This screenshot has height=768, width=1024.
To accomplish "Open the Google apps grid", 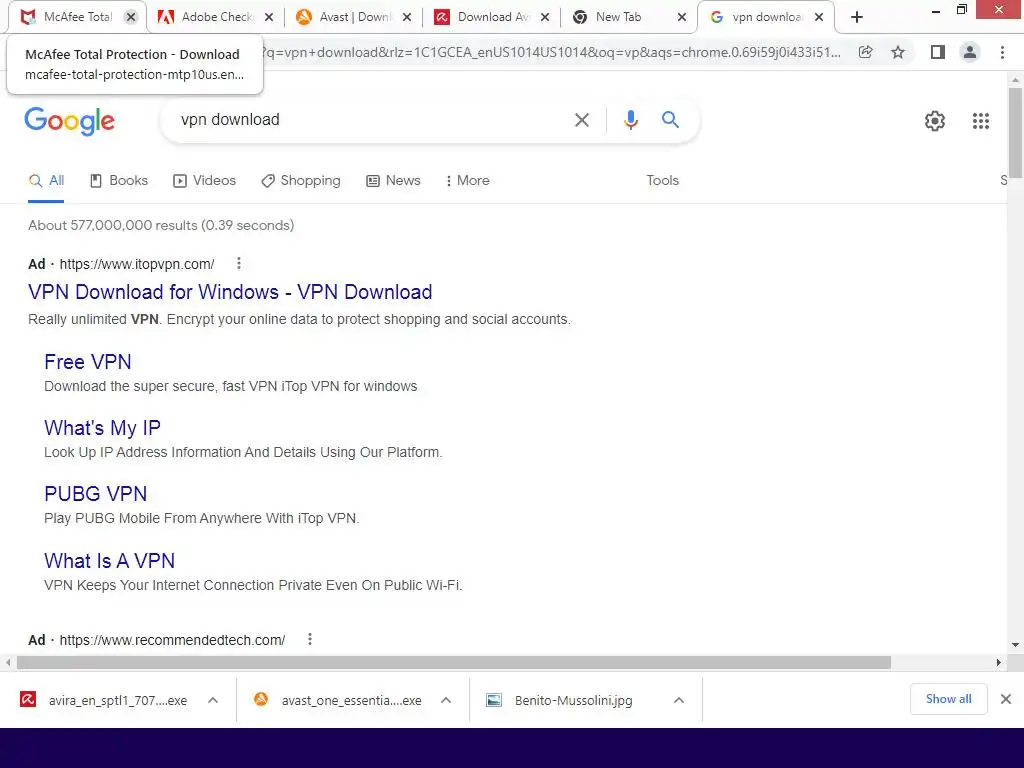I will click(981, 121).
